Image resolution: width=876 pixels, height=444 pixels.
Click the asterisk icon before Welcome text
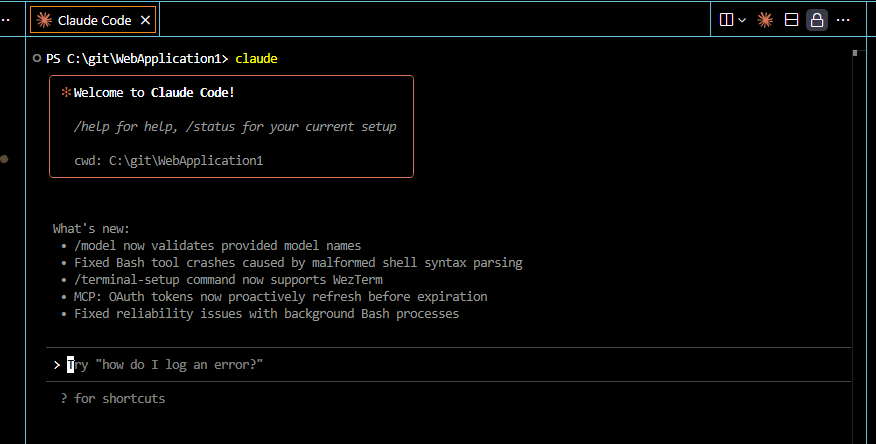coord(66,93)
